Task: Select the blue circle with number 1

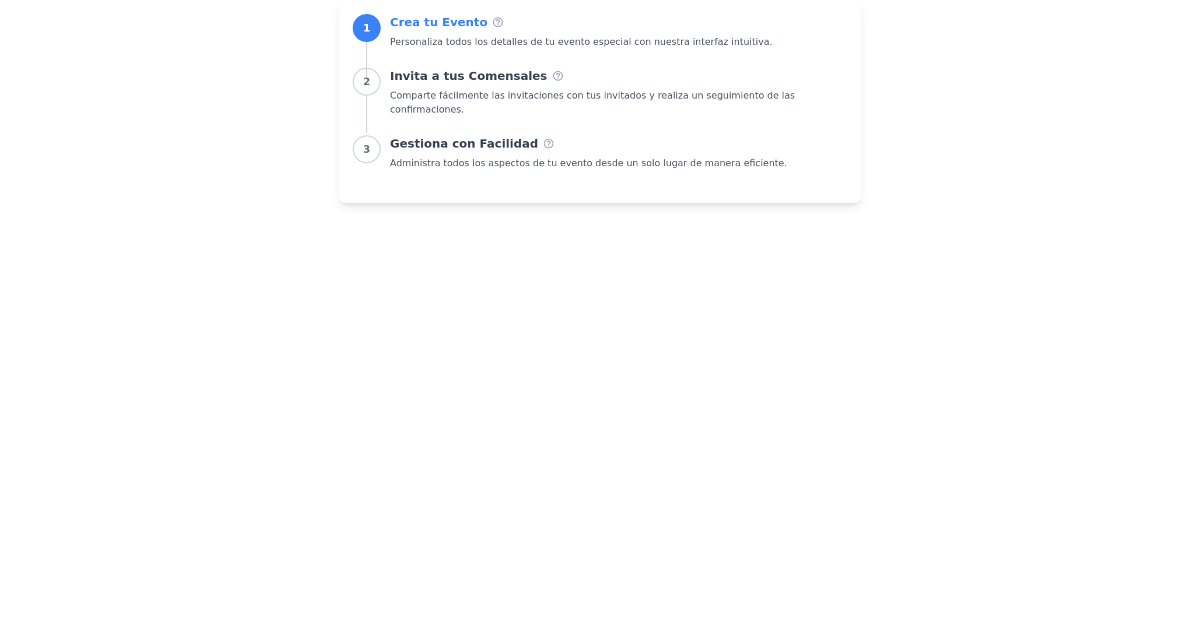Action: click(x=367, y=28)
